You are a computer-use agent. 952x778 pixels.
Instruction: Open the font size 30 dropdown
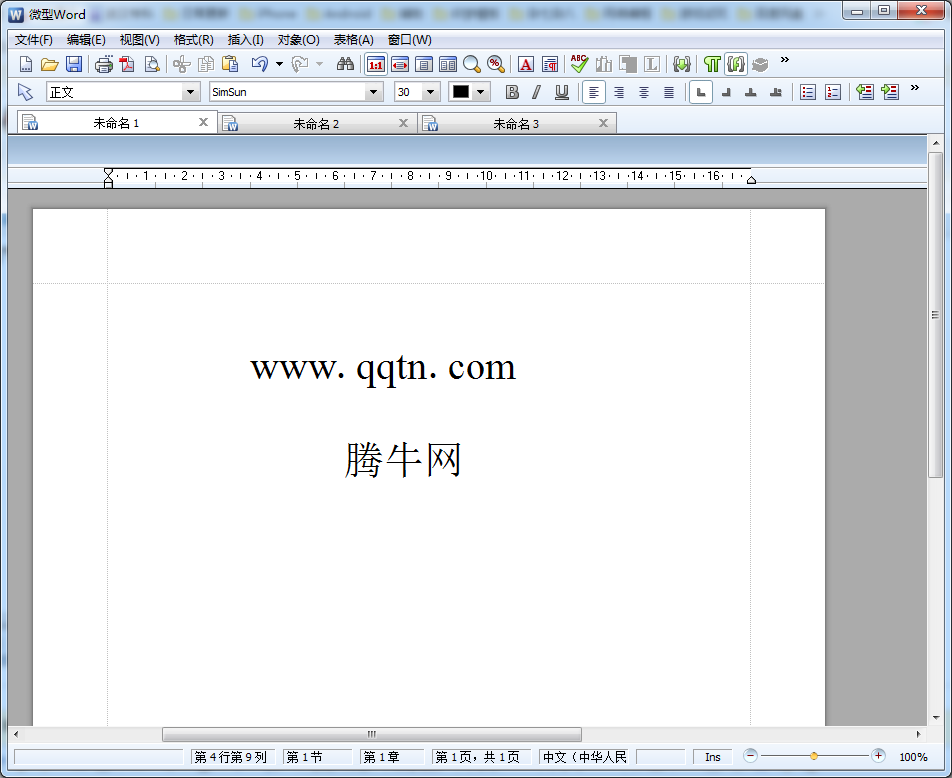click(431, 92)
